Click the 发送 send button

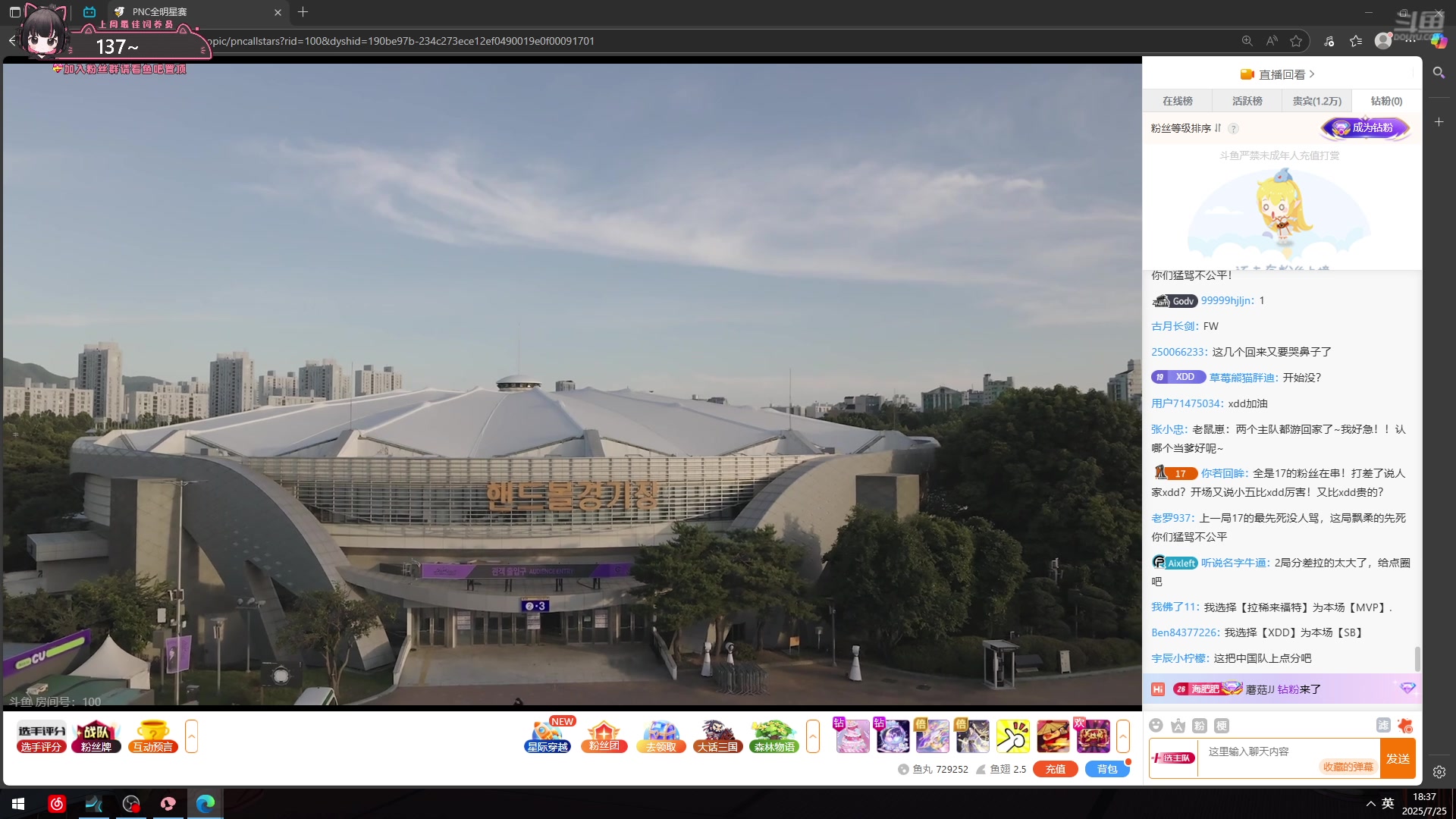(x=1398, y=758)
